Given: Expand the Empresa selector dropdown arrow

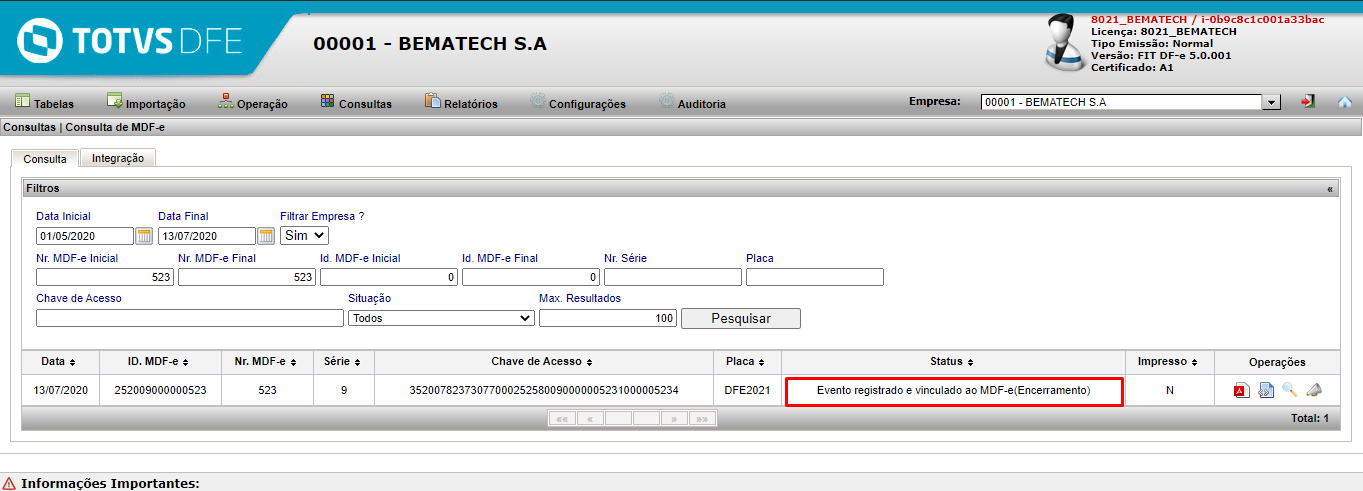Looking at the screenshot, I should click(x=1272, y=102).
